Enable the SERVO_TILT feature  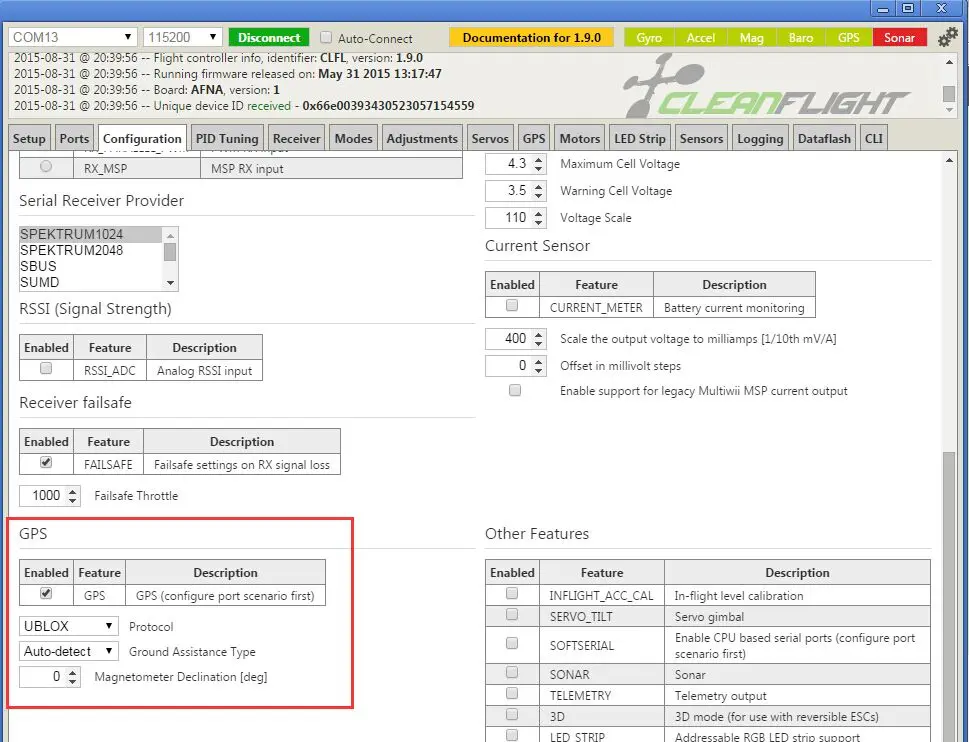point(512,614)
